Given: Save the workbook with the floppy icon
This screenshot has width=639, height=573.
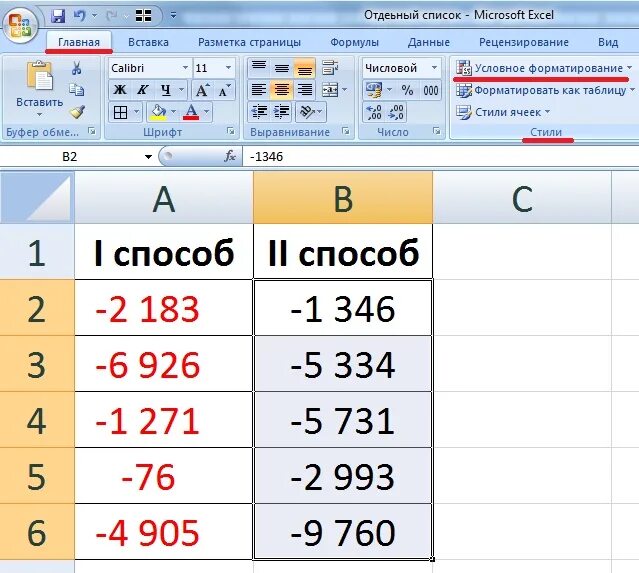Looking at the screenshot, I should click(x=58, y=16).
